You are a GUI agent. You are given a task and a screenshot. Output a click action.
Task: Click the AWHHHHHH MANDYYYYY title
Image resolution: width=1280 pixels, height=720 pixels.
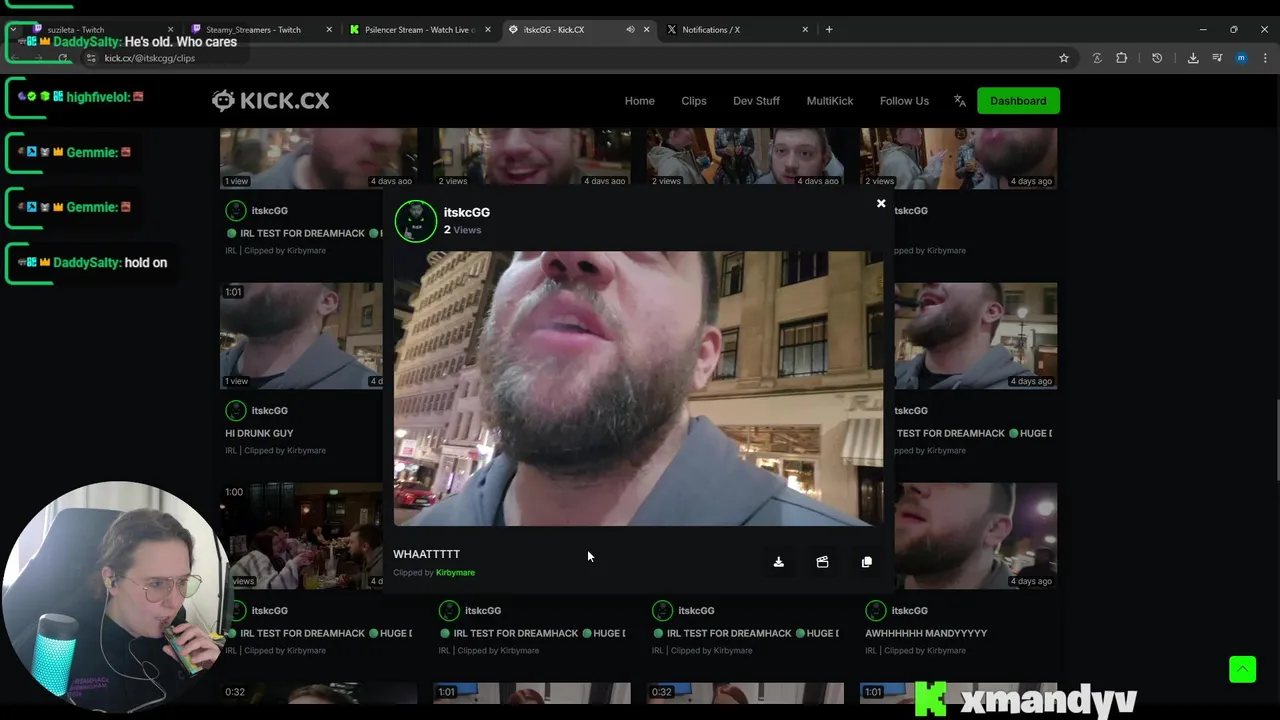pyautogui.click(x=926, y=633)
